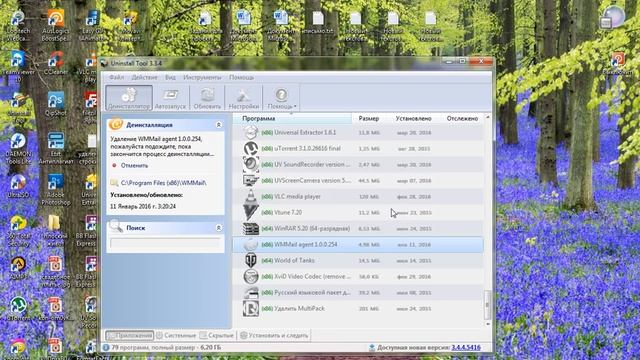The image size is (640, 360).
Task: Open the AIMP3 desktop shortcut
Action: pos(18,268)
